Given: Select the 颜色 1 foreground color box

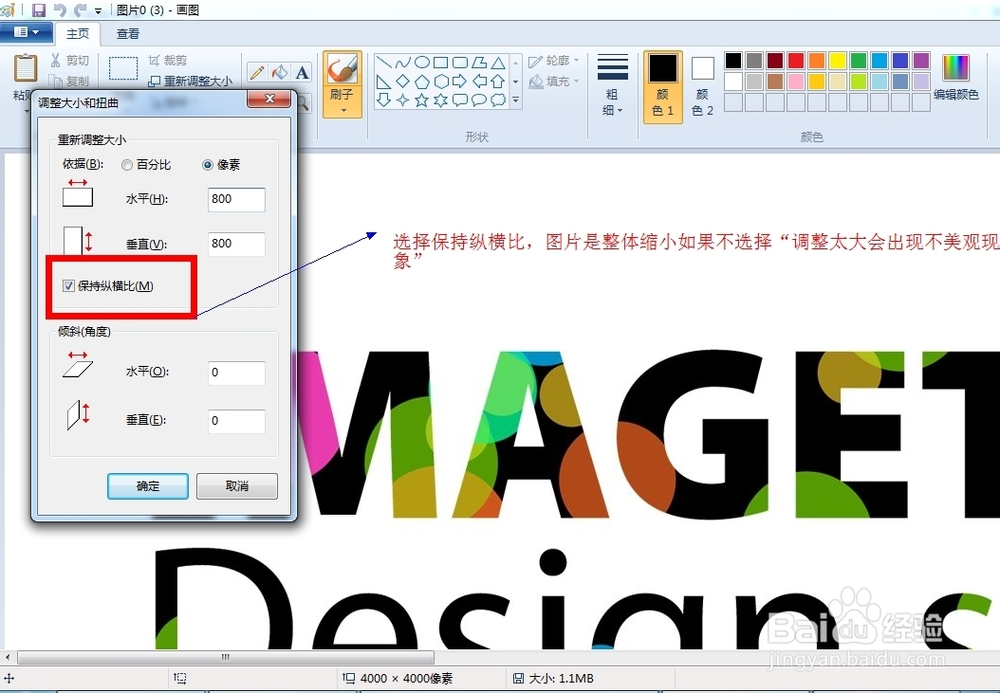Looking at the screenshot, I should click(x=663, y=86).
